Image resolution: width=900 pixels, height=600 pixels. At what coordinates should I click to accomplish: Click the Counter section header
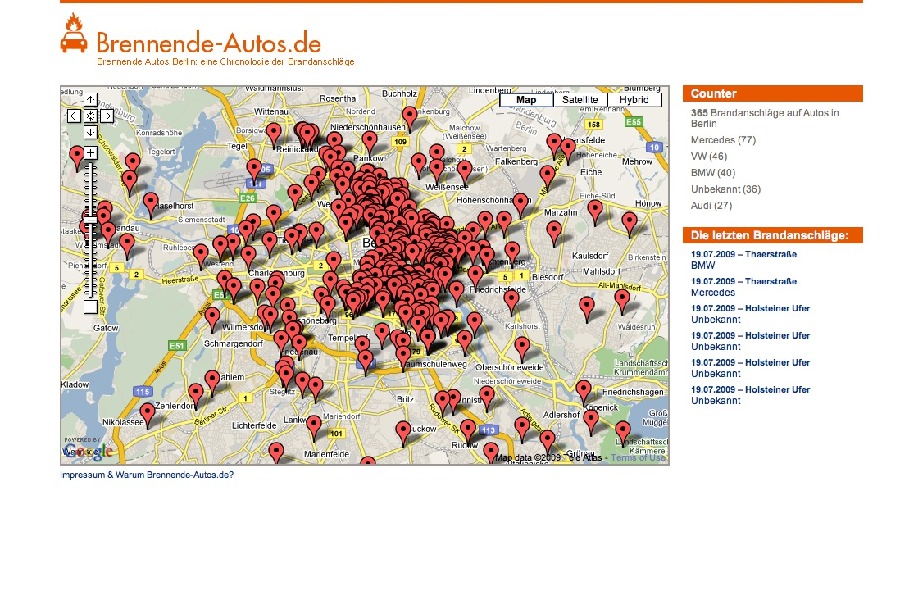pyautogui.click(x=773, y=94)
